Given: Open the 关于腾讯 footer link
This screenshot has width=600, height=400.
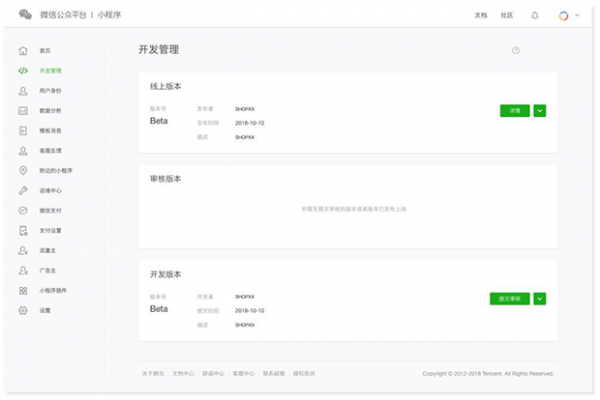Looking at the screenshot, I should click(x=151, y=373).
